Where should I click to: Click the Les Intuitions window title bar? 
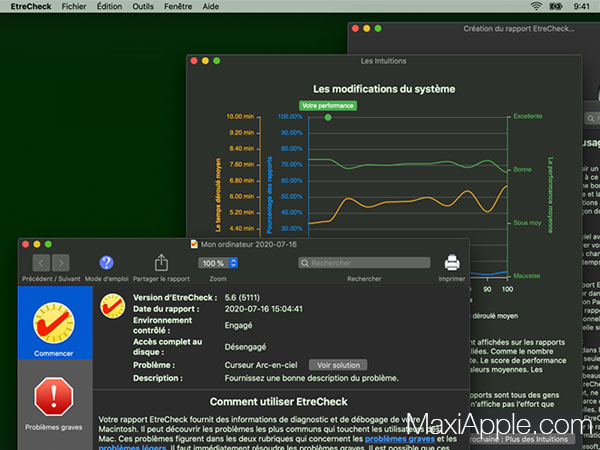point(384,61)
